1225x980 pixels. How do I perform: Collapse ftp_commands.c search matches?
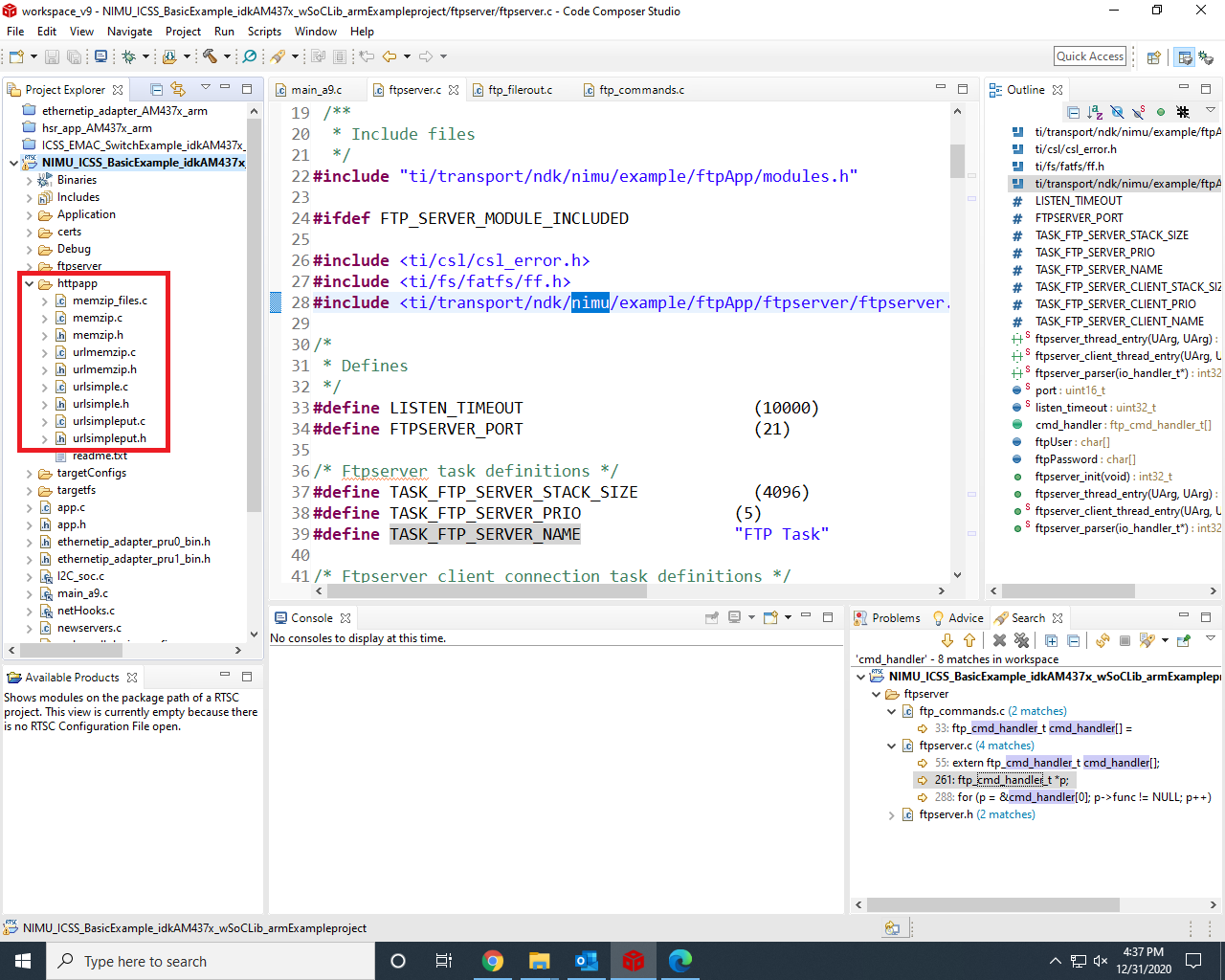point(892,712)
